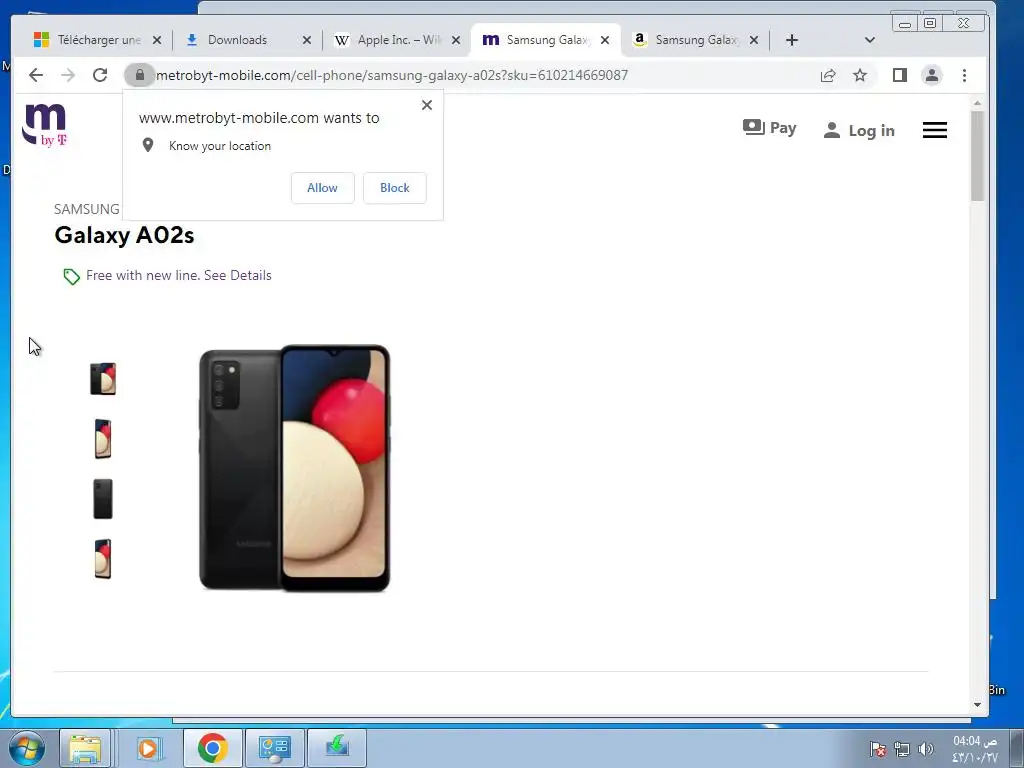Screen dimensions: 1024x768
Task: Close the Metro Samsung Galaxy tab
Action: coord(605,40)
